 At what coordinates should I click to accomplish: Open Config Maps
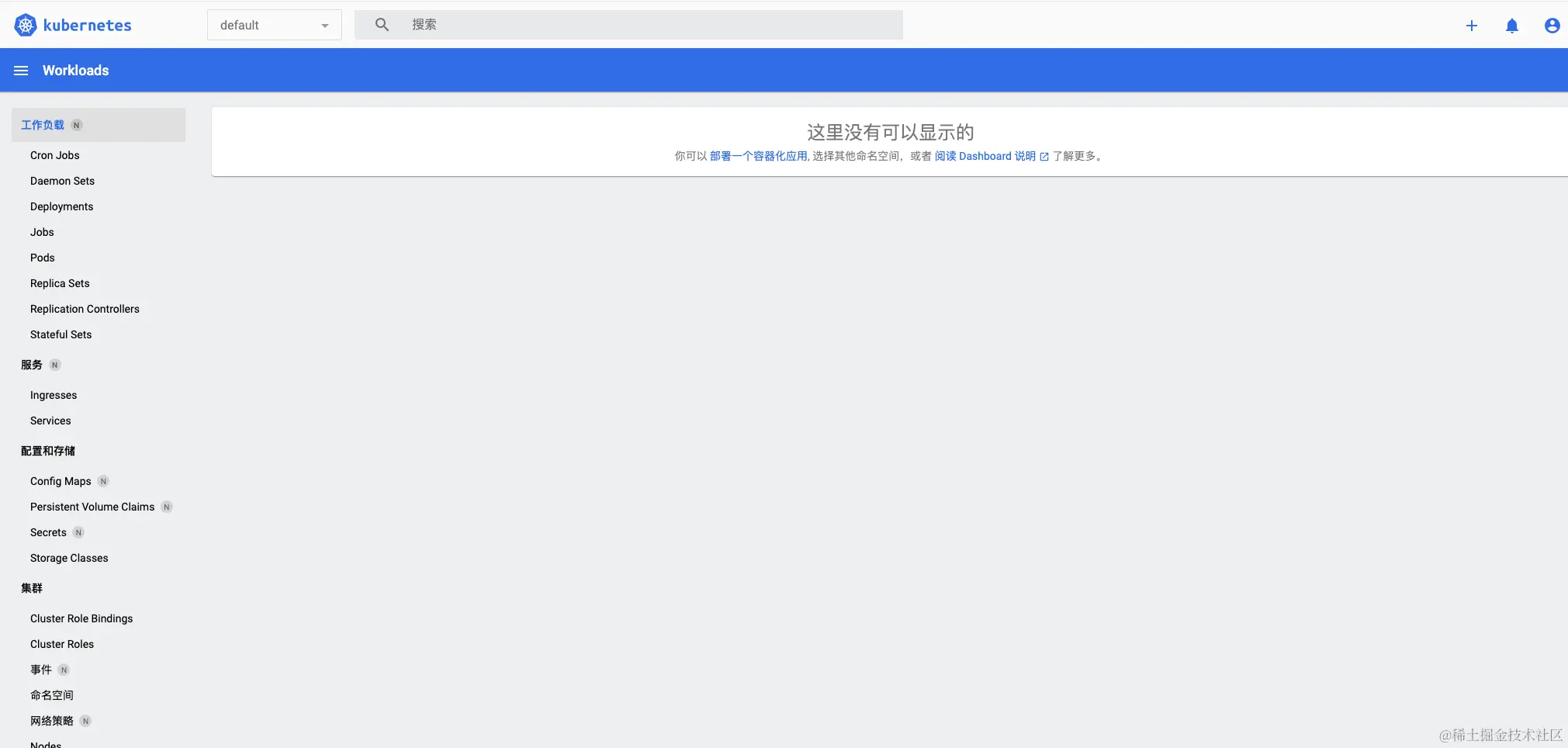(61, 481)
